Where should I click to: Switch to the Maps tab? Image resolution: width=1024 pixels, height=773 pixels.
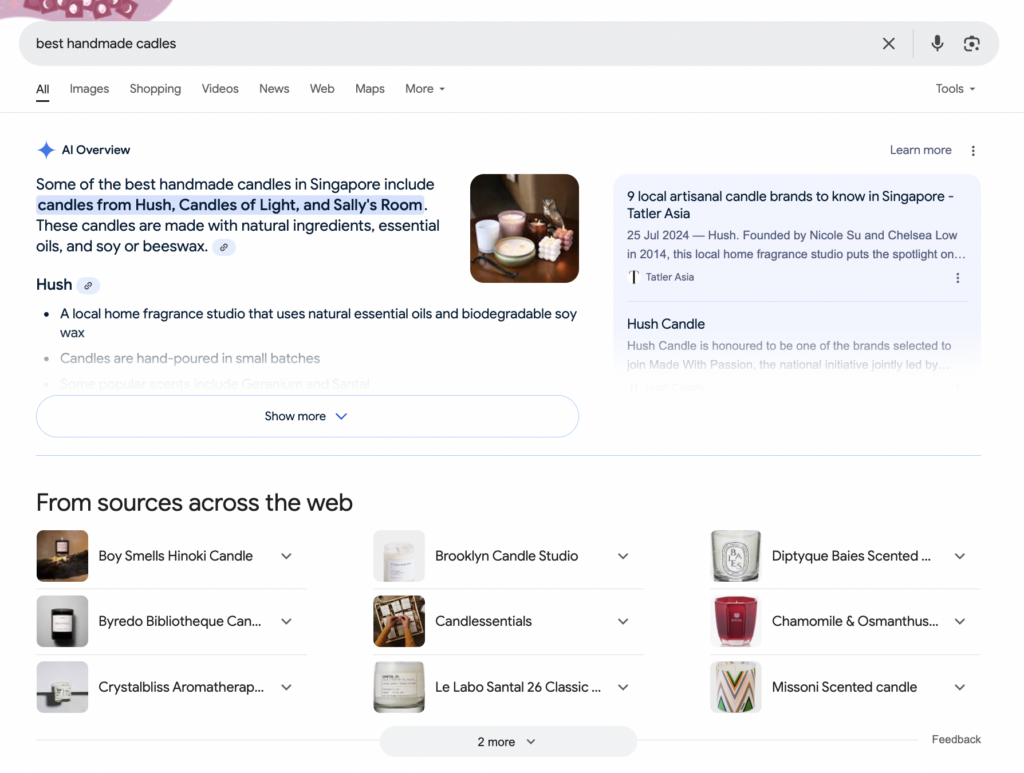tap(370, 89)
